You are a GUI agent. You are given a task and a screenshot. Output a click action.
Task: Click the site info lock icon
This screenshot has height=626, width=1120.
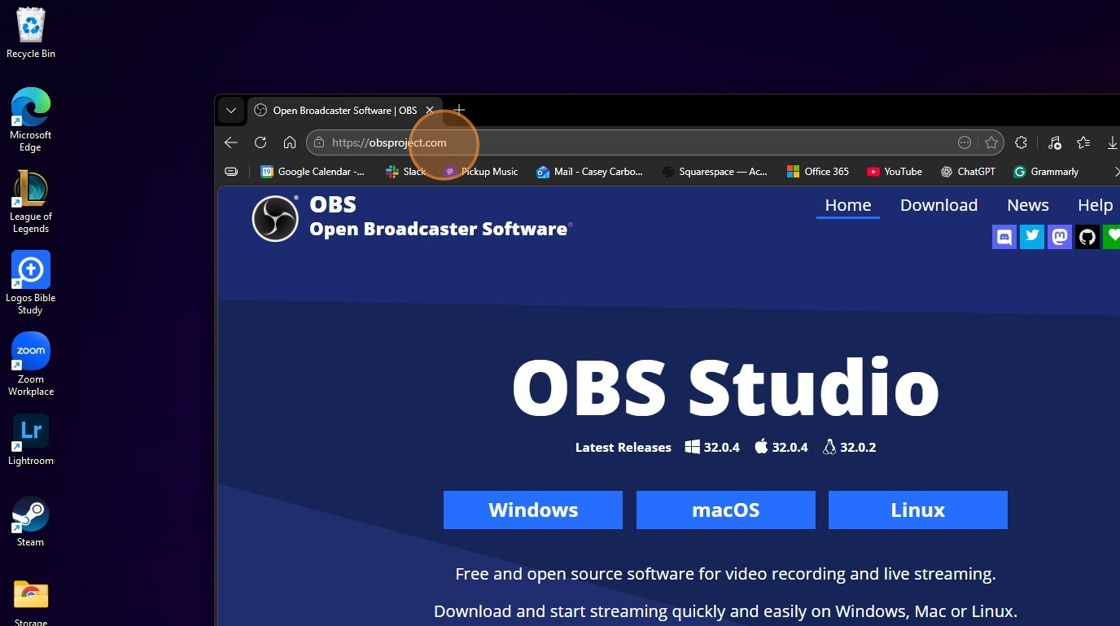[319, 142]
